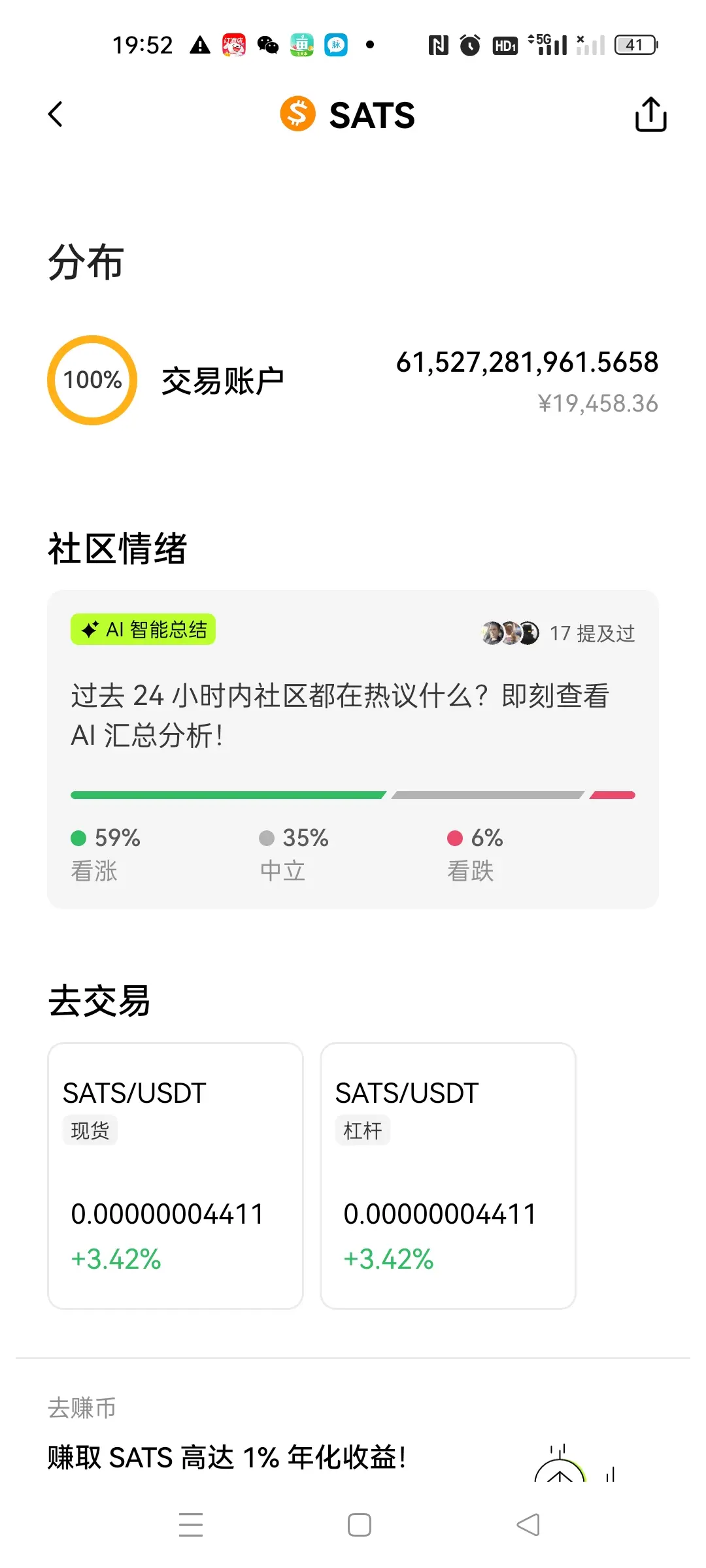Open the AI 智能总结 badge

(143, 630)
